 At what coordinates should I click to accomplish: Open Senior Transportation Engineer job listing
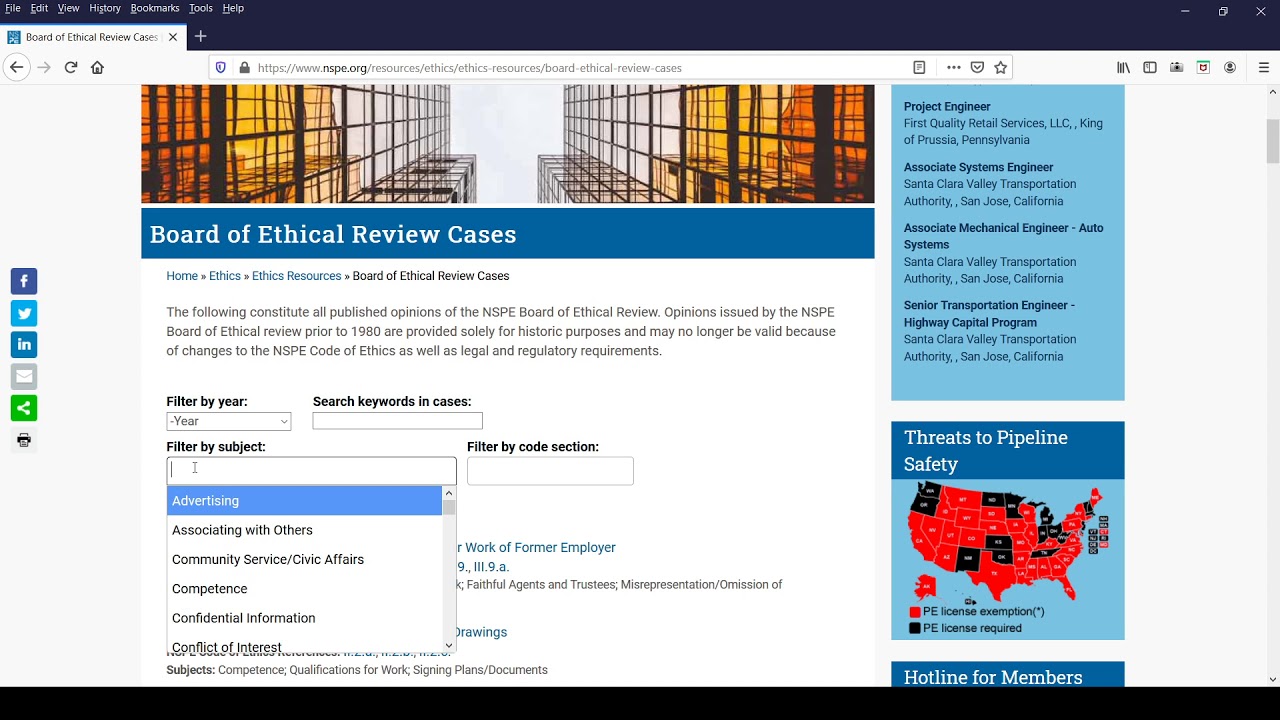(x=989, y=314)
